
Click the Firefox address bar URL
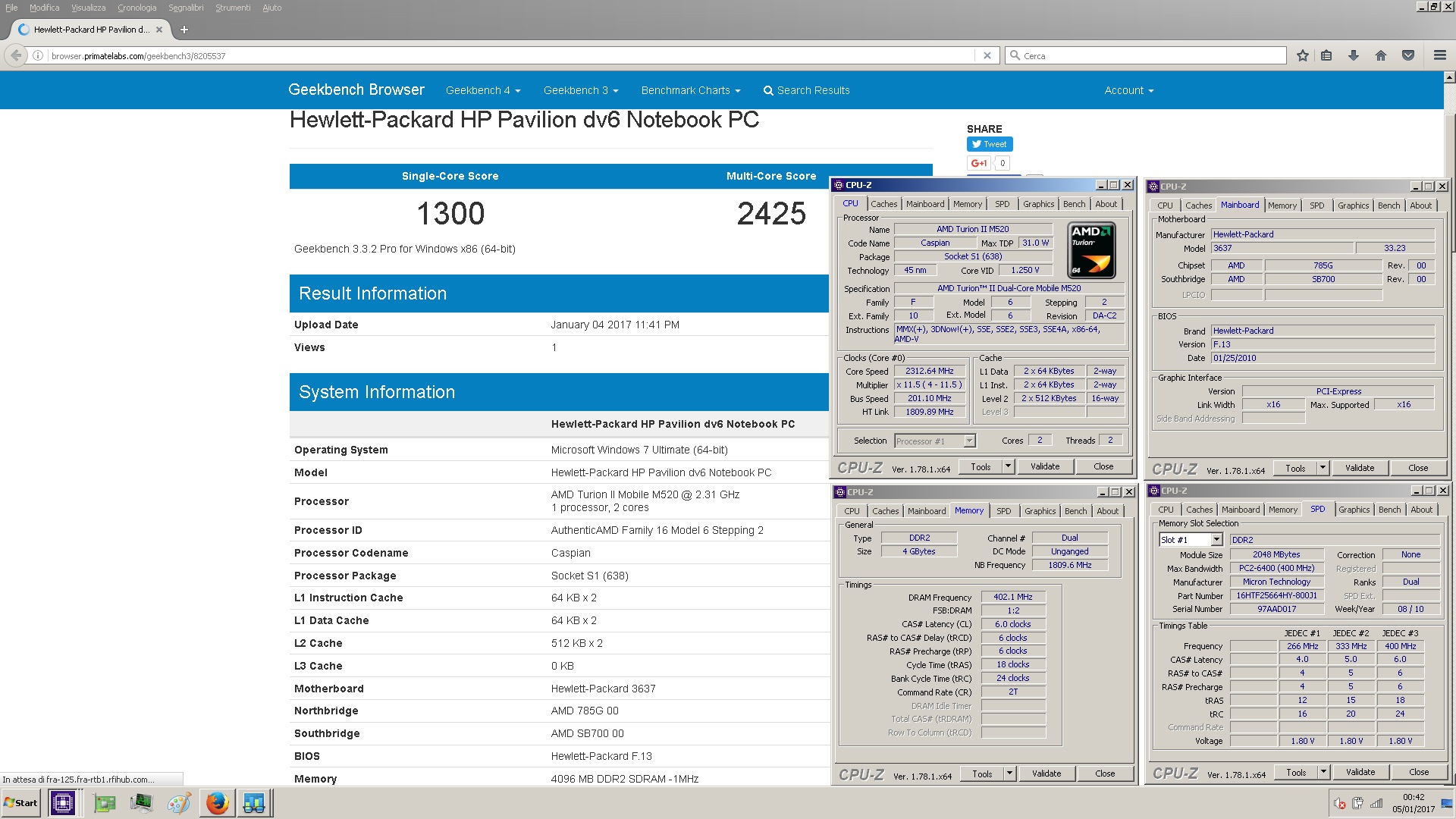[x=138, y=56]
